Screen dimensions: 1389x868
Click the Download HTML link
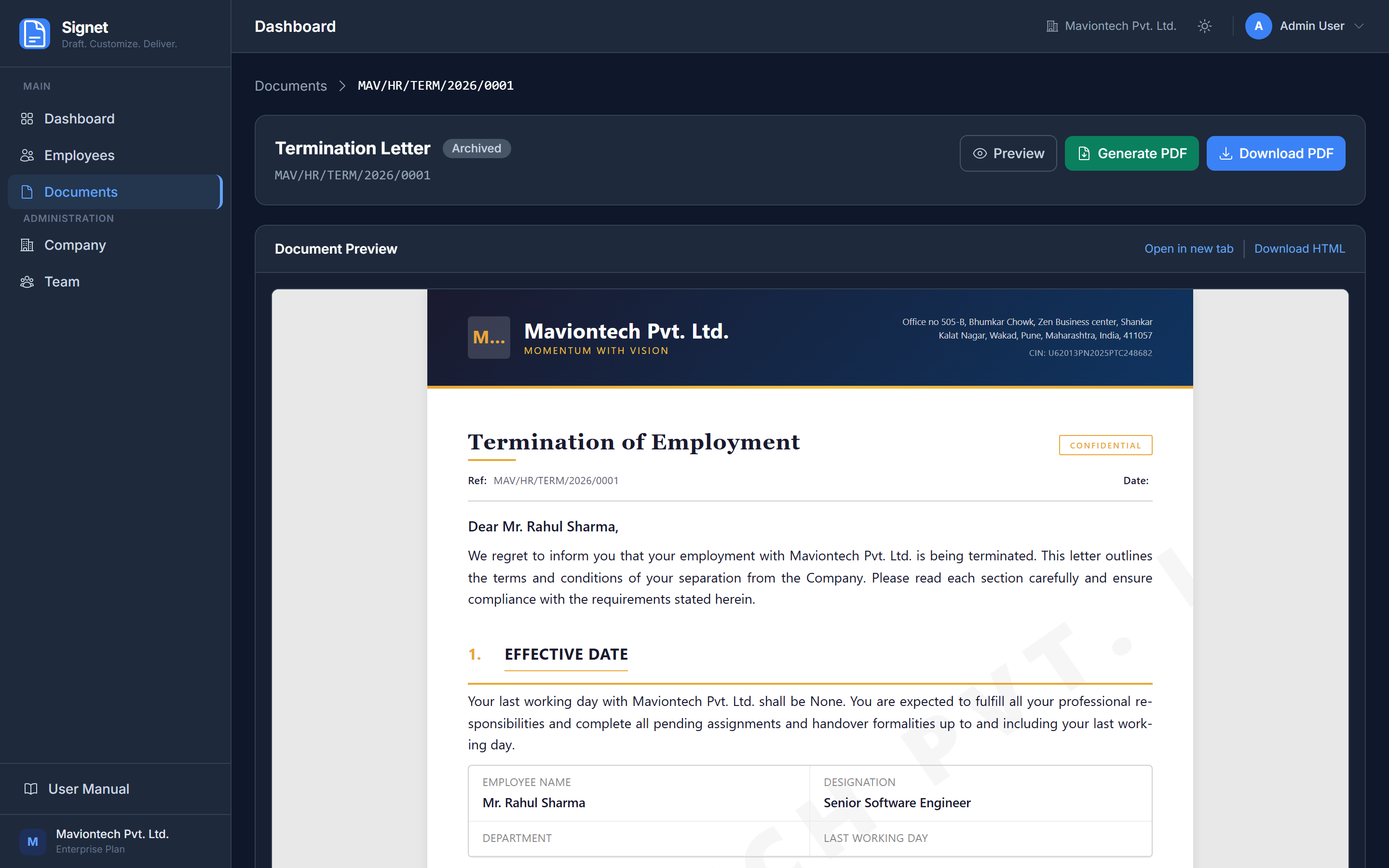[x=1299, y=248]
